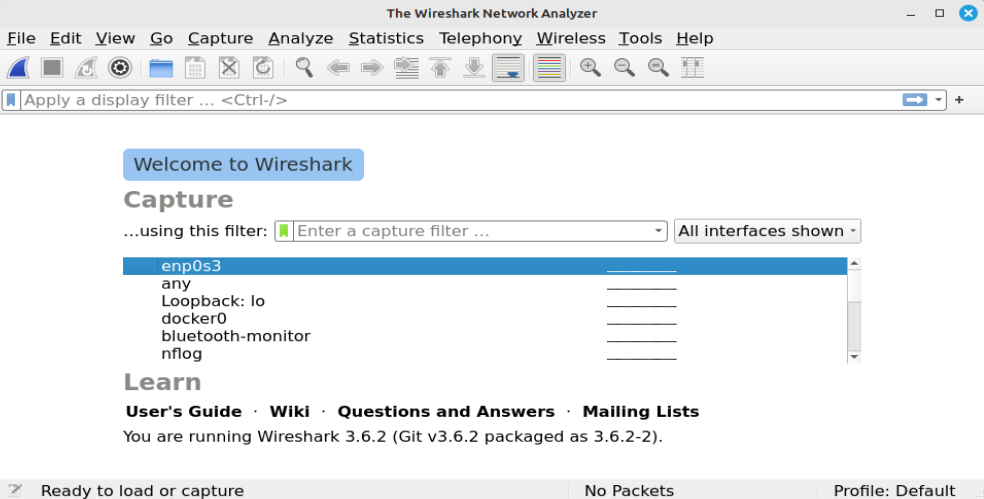
Task: Open the display filter history dropdown arrow
Action: (939, 100)
